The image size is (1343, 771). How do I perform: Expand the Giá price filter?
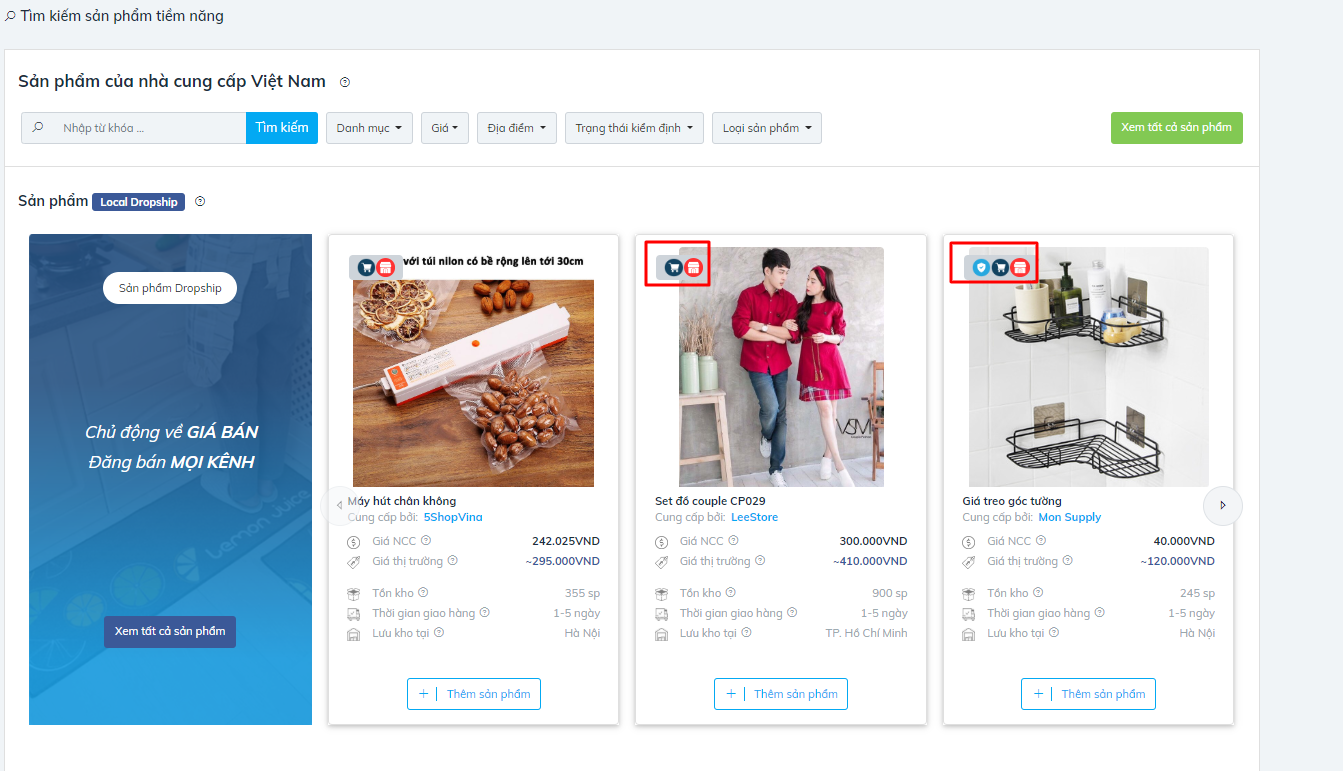pyautogui.click(x=444, y=128)
